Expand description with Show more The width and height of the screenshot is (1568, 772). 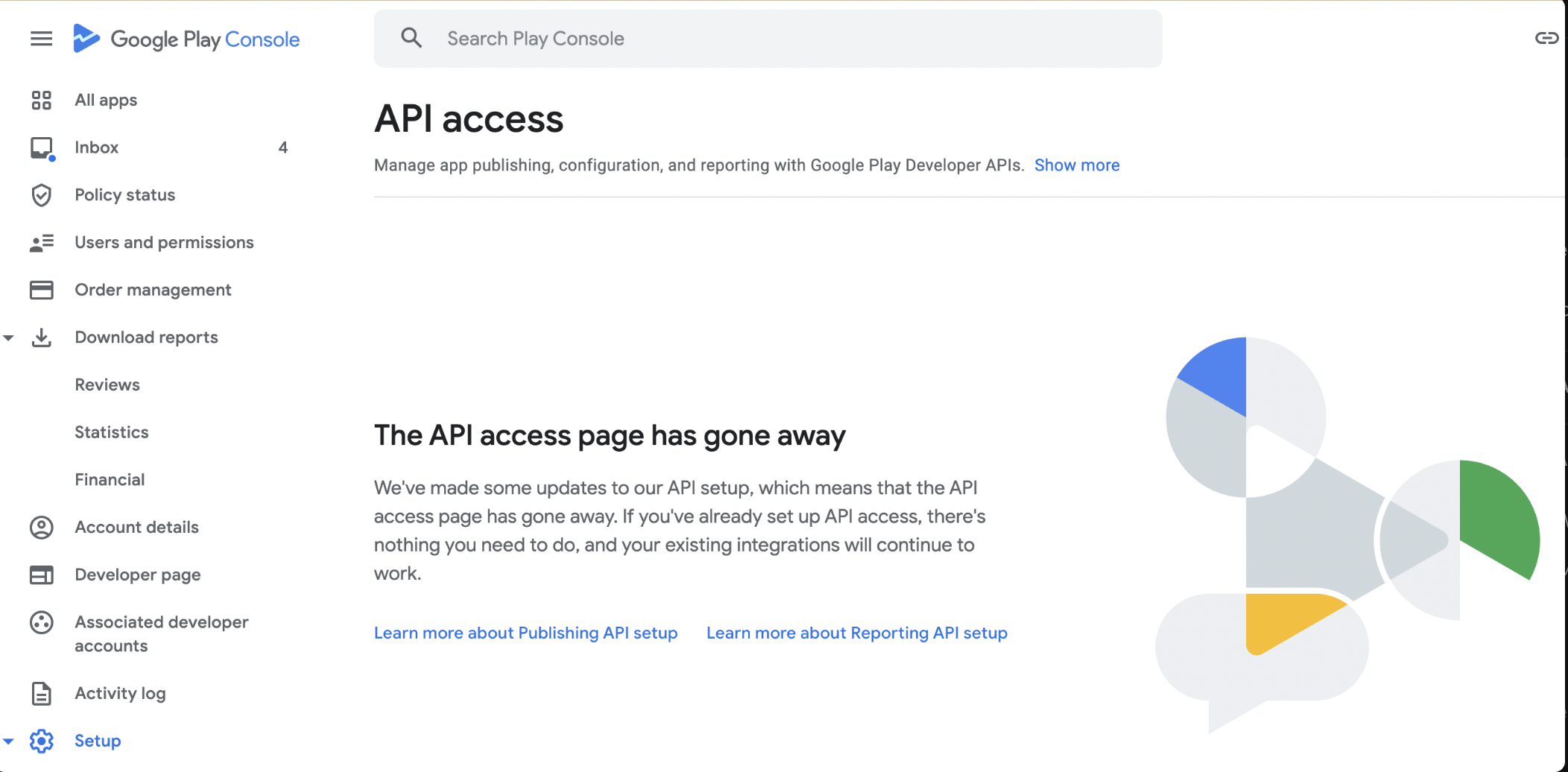(x=1077, y=165)
